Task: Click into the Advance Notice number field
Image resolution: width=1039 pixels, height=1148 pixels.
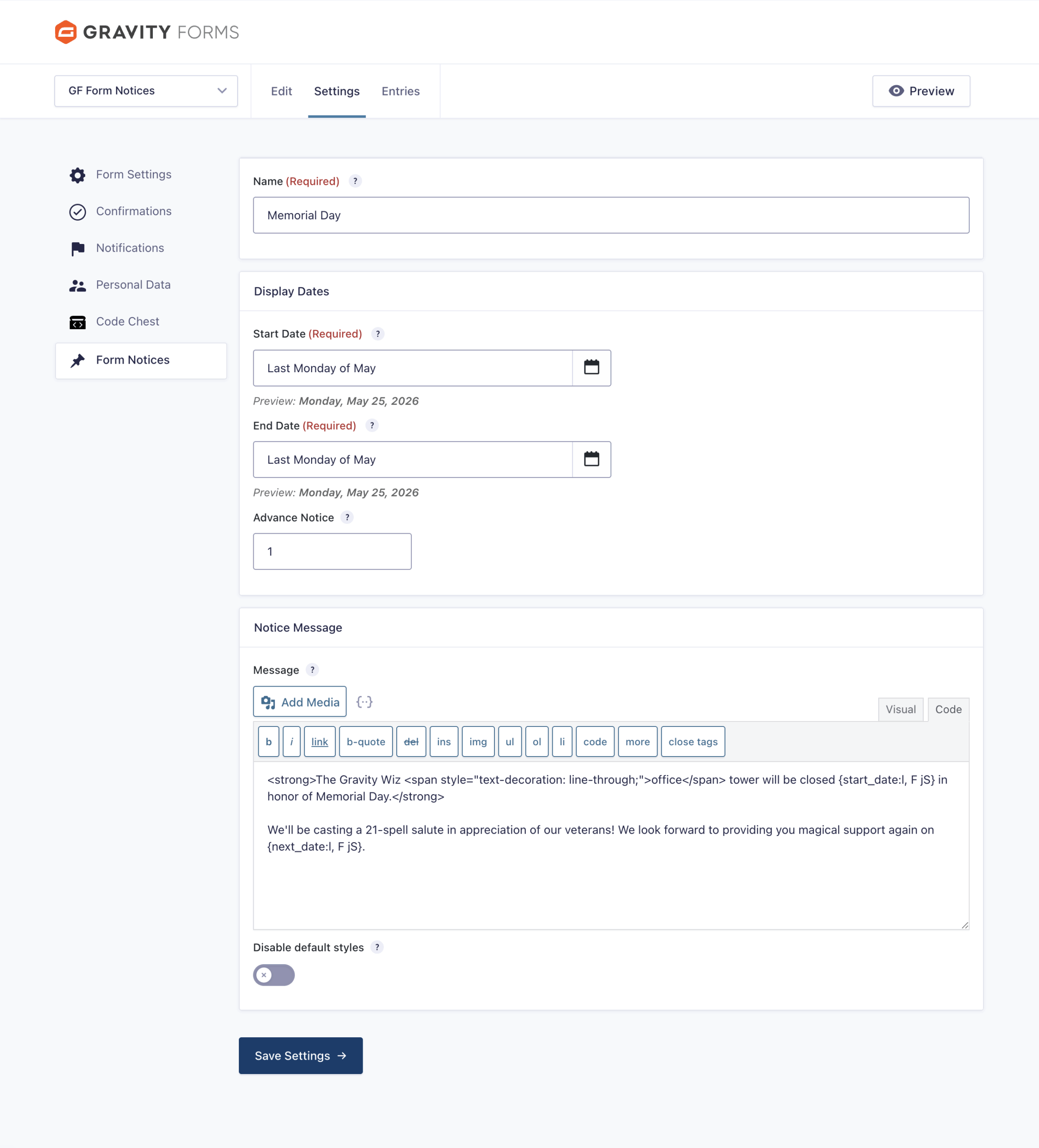Action: pos(332,551)
